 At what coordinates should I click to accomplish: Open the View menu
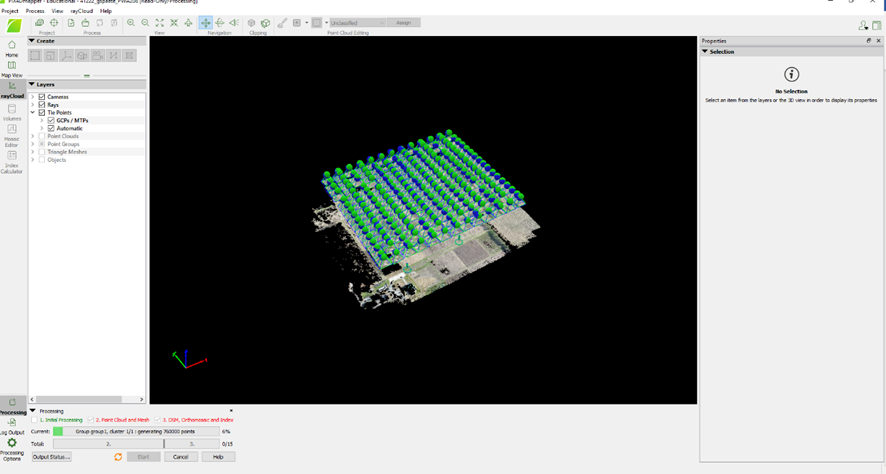(57, 11)
